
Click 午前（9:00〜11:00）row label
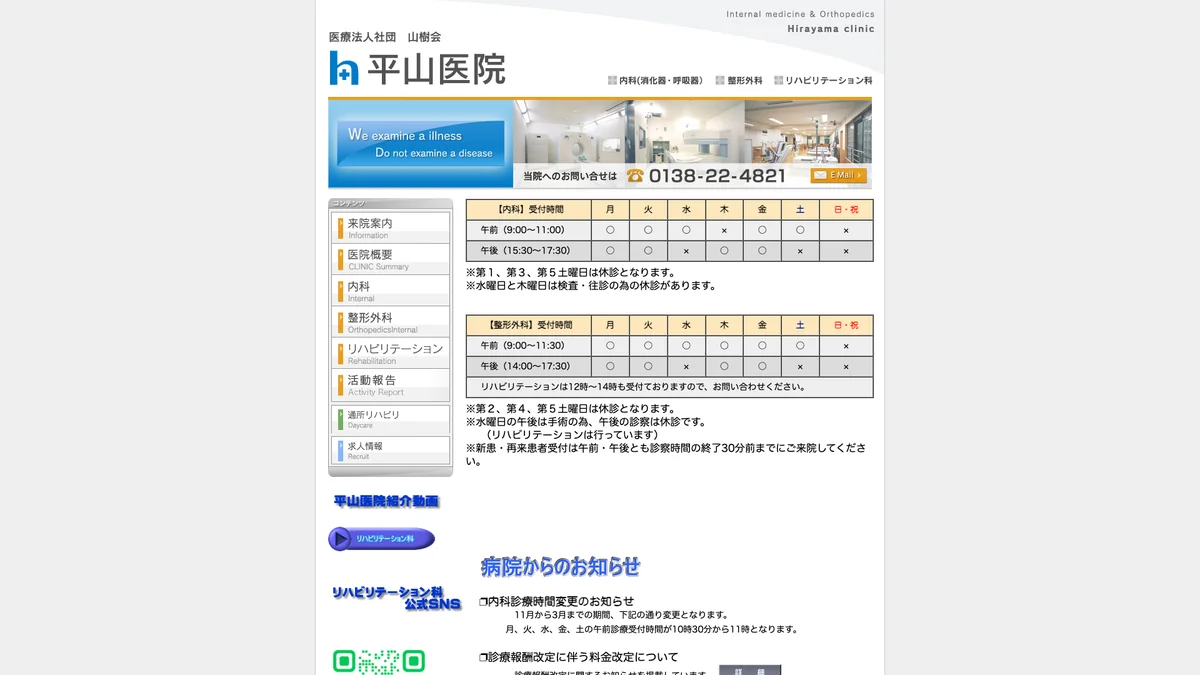[x=529, y=230]
